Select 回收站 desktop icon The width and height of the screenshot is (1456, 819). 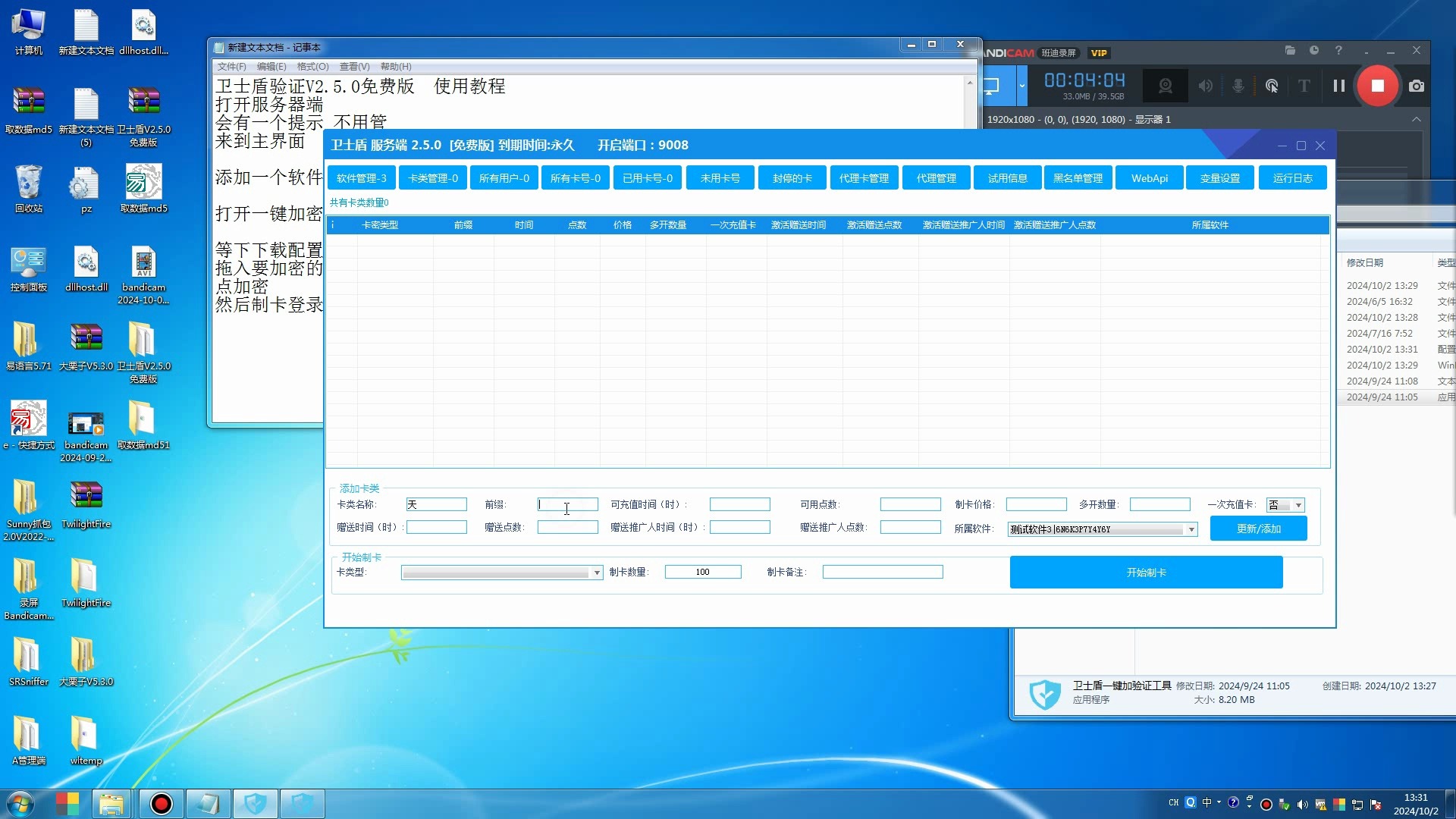coord(29,188)
